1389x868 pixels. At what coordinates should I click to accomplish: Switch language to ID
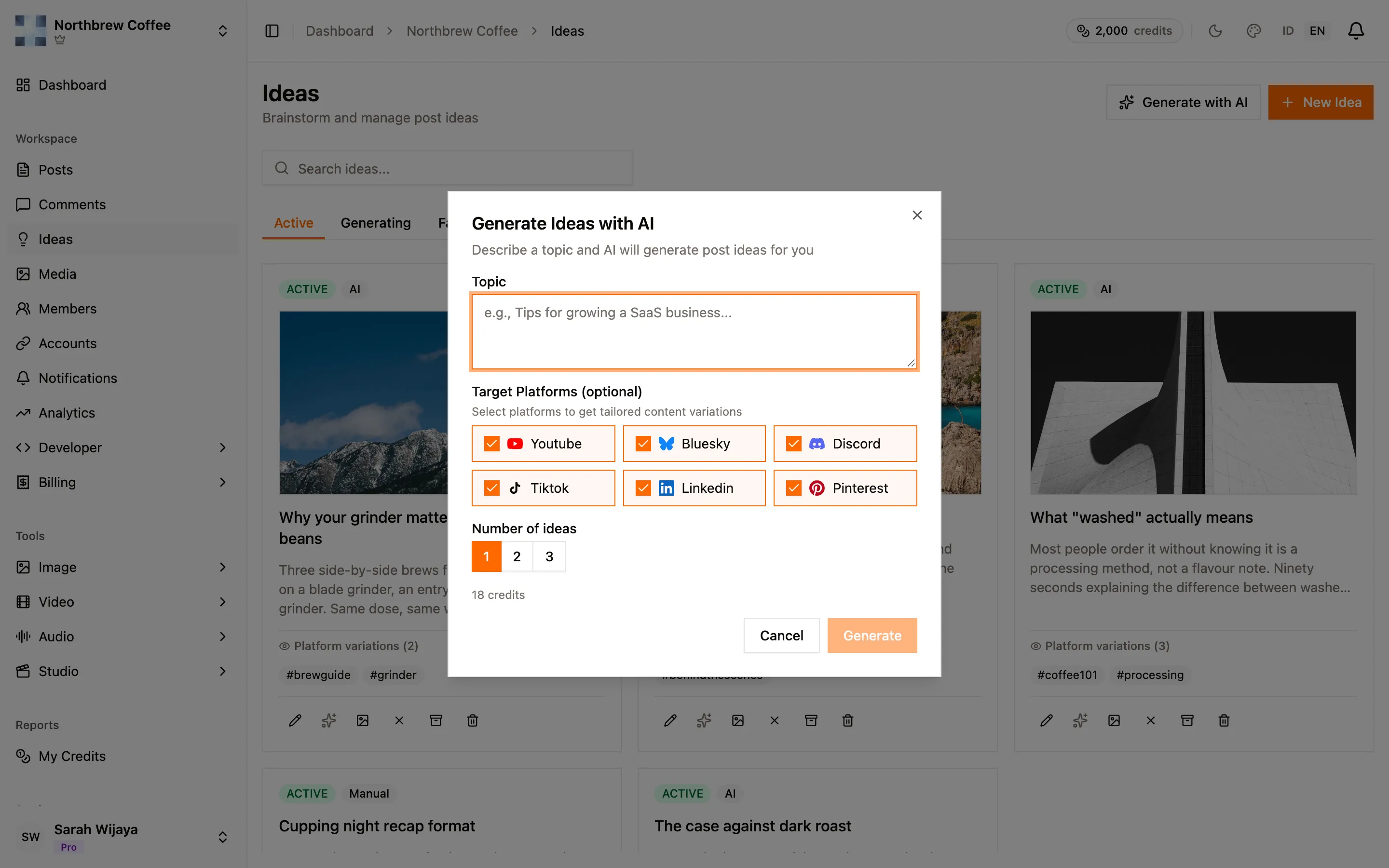(x=1288, y=31)
